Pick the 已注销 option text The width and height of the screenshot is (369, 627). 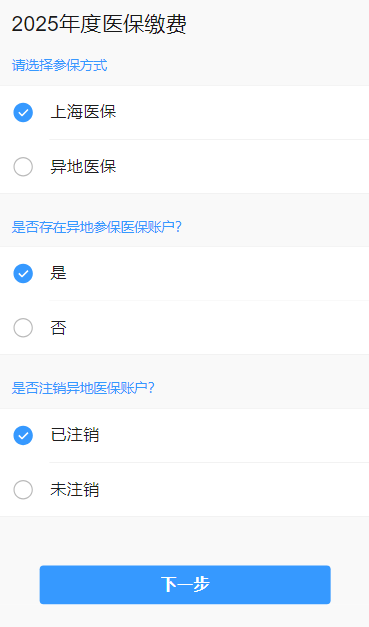pyautogui.click(x=75, y=435)
